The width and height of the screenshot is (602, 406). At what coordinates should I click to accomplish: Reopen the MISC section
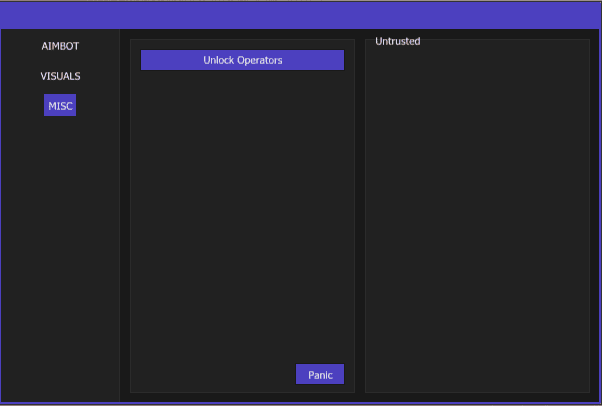click(60, 106)
